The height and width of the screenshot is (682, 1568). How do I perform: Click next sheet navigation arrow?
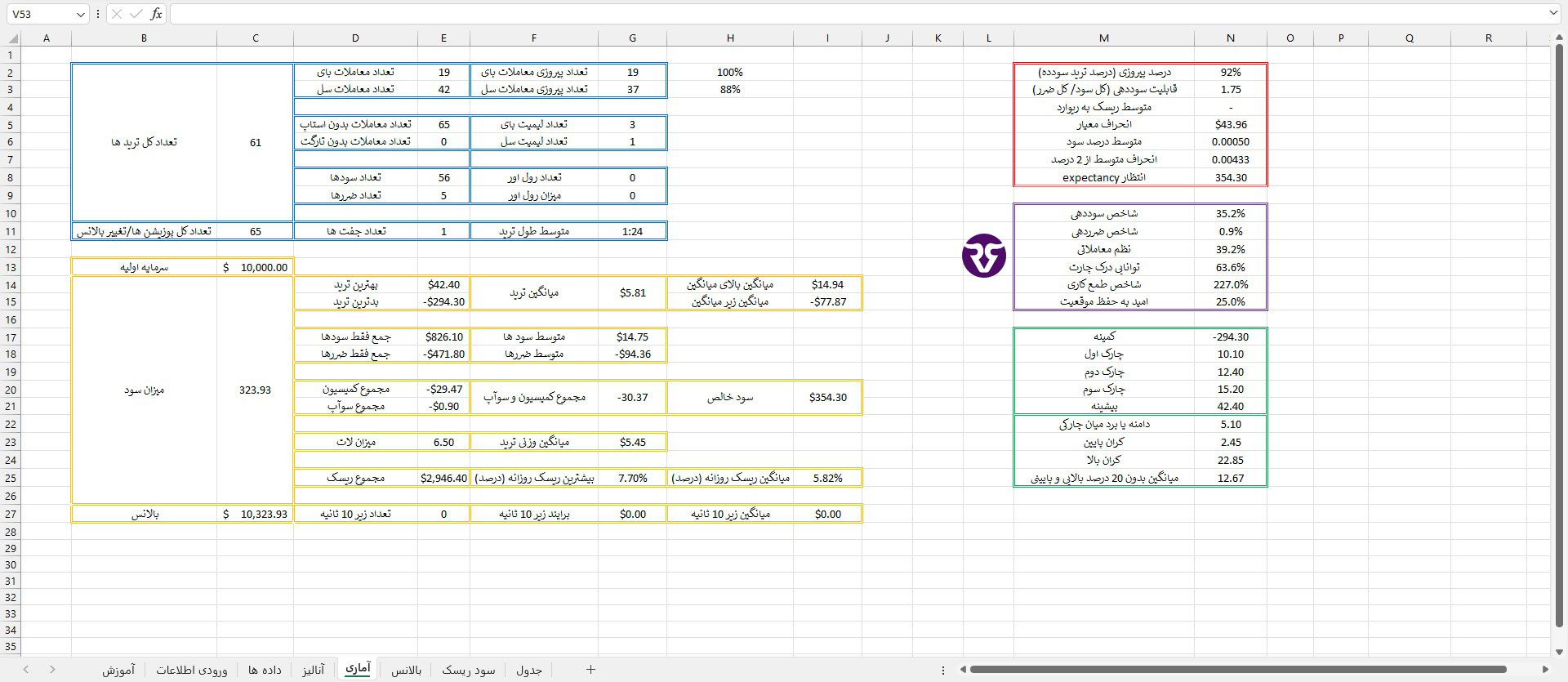52,670
